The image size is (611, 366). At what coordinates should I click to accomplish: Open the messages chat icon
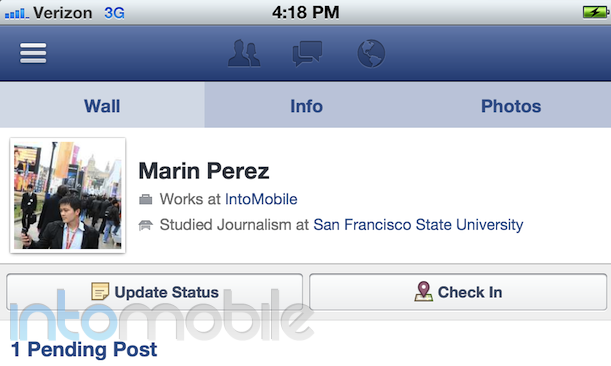point(307,53)
